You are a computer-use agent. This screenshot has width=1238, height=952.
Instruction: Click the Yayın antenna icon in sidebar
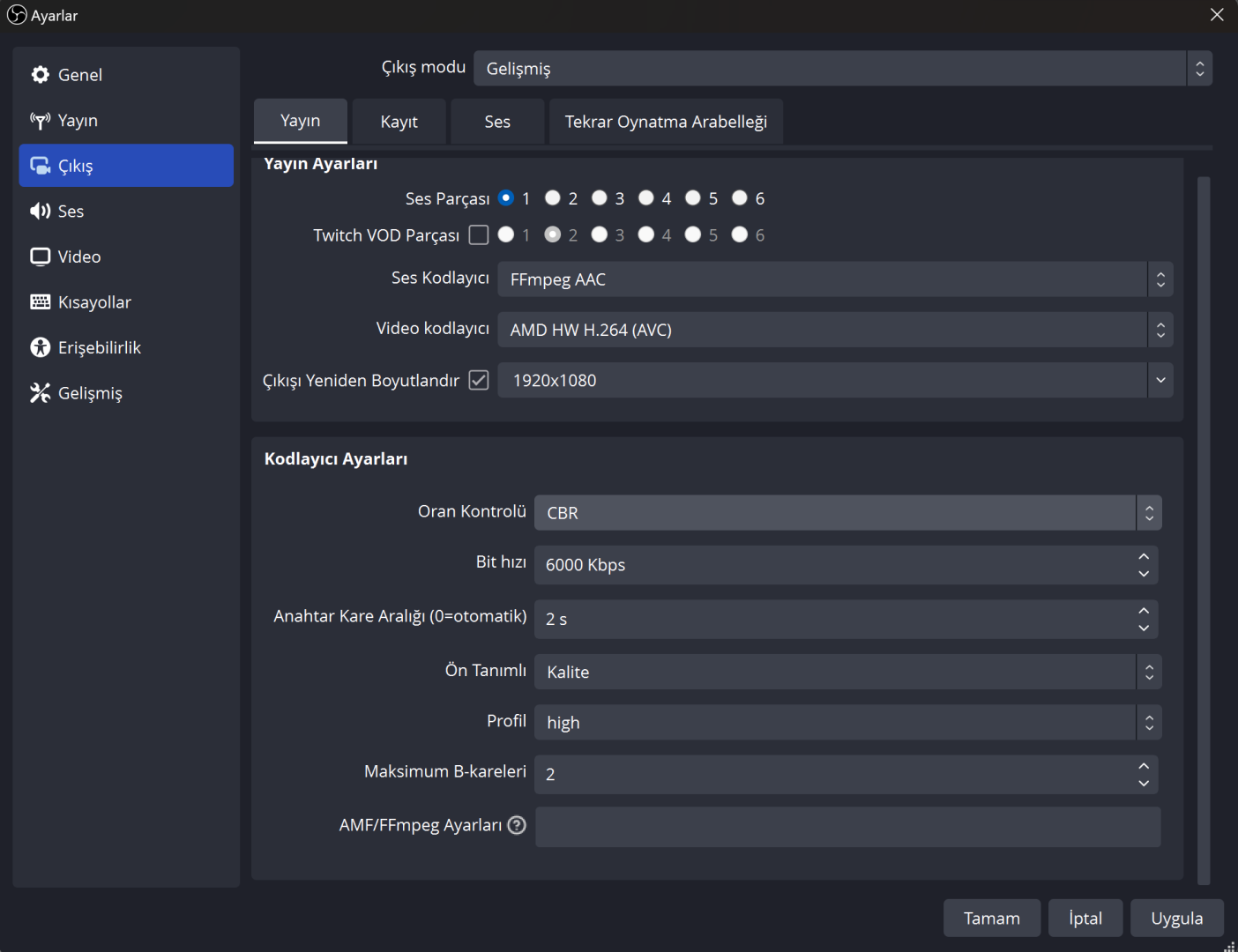[40, 121]
